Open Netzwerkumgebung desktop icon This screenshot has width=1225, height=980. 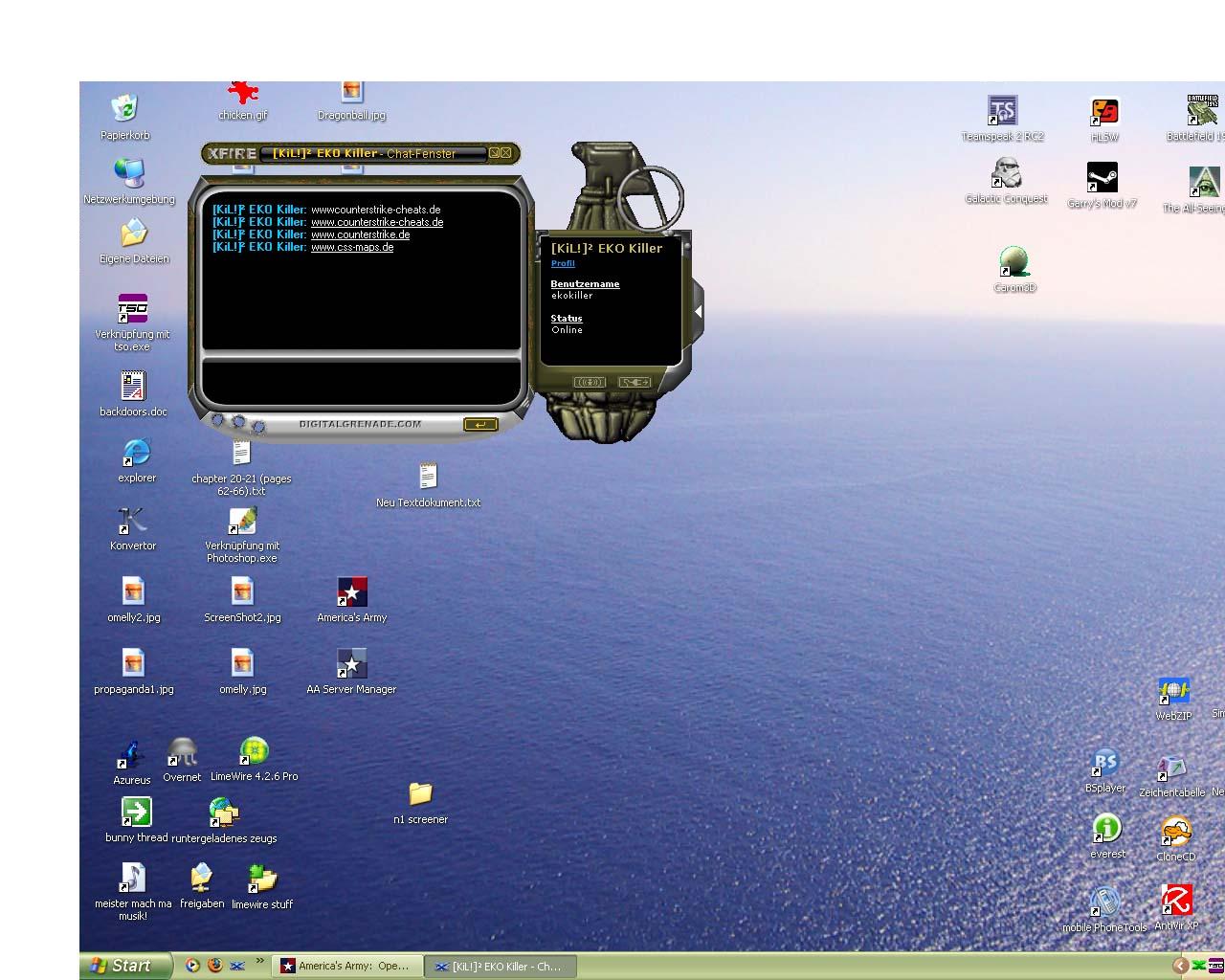tap(129, 181)
